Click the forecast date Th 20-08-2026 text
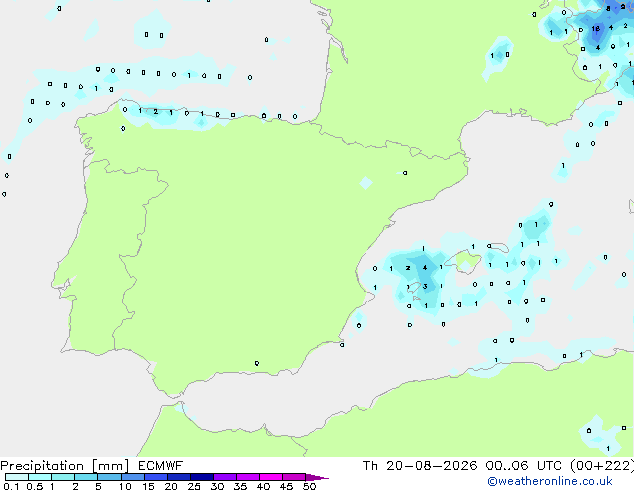This screenshot has width=634, height=490. (420, 466)
